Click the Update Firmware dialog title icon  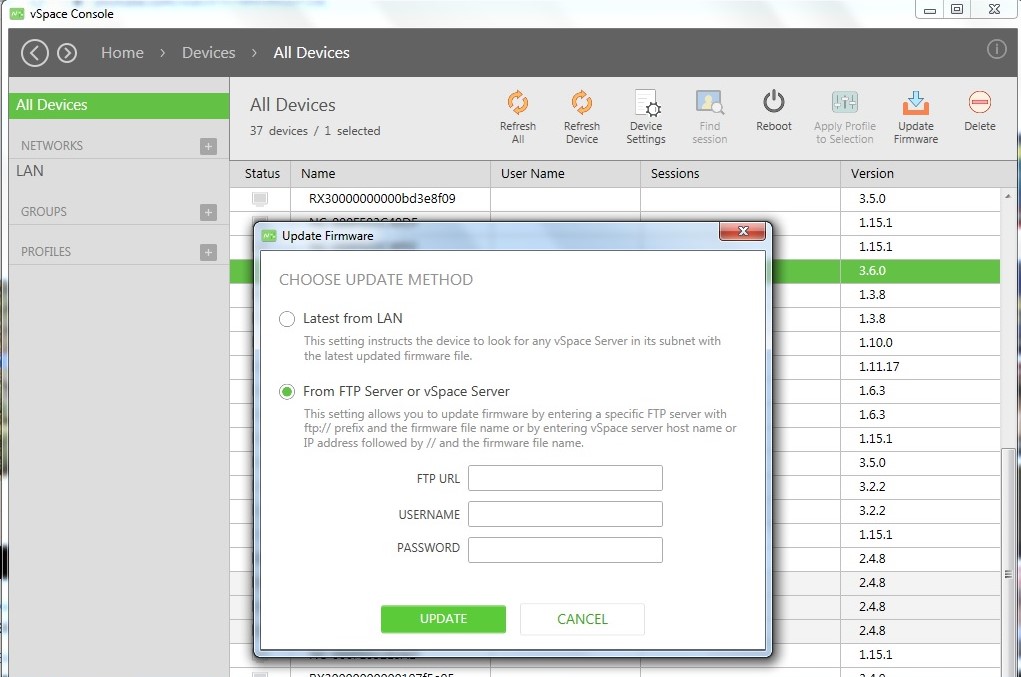[x=269, y=236]
